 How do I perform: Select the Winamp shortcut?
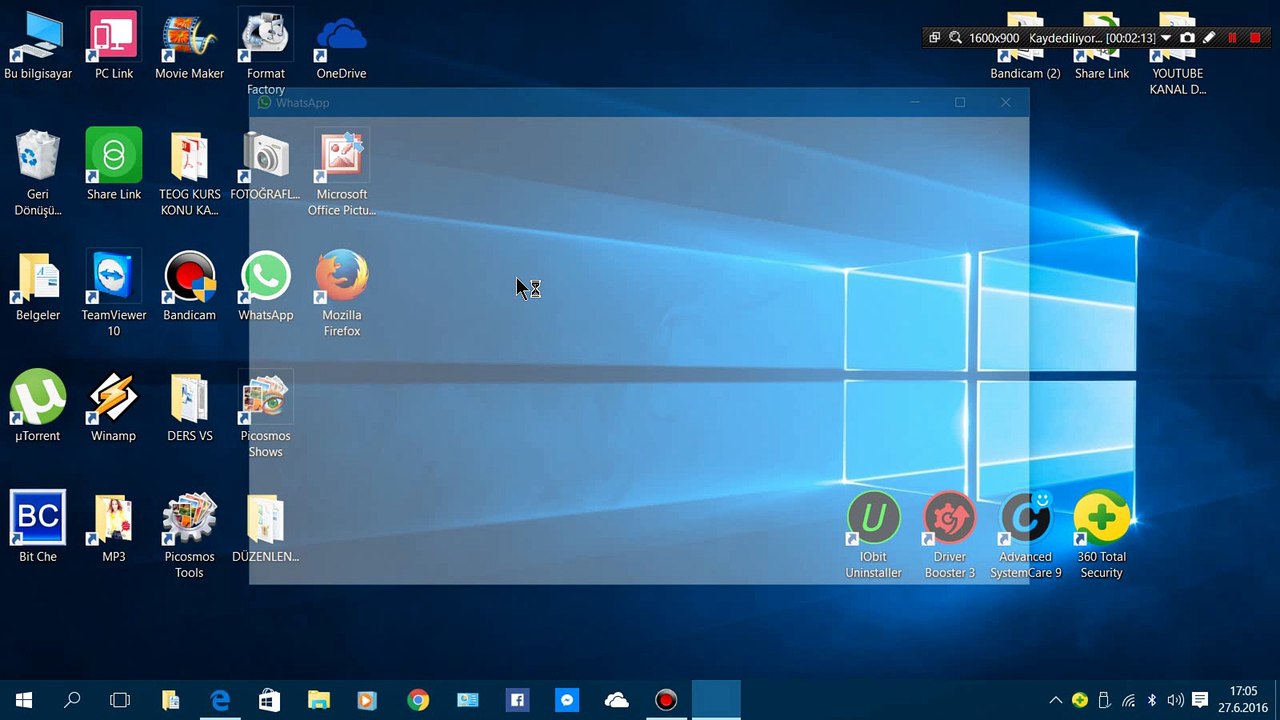pyautogui.click(x=114, y=408)
